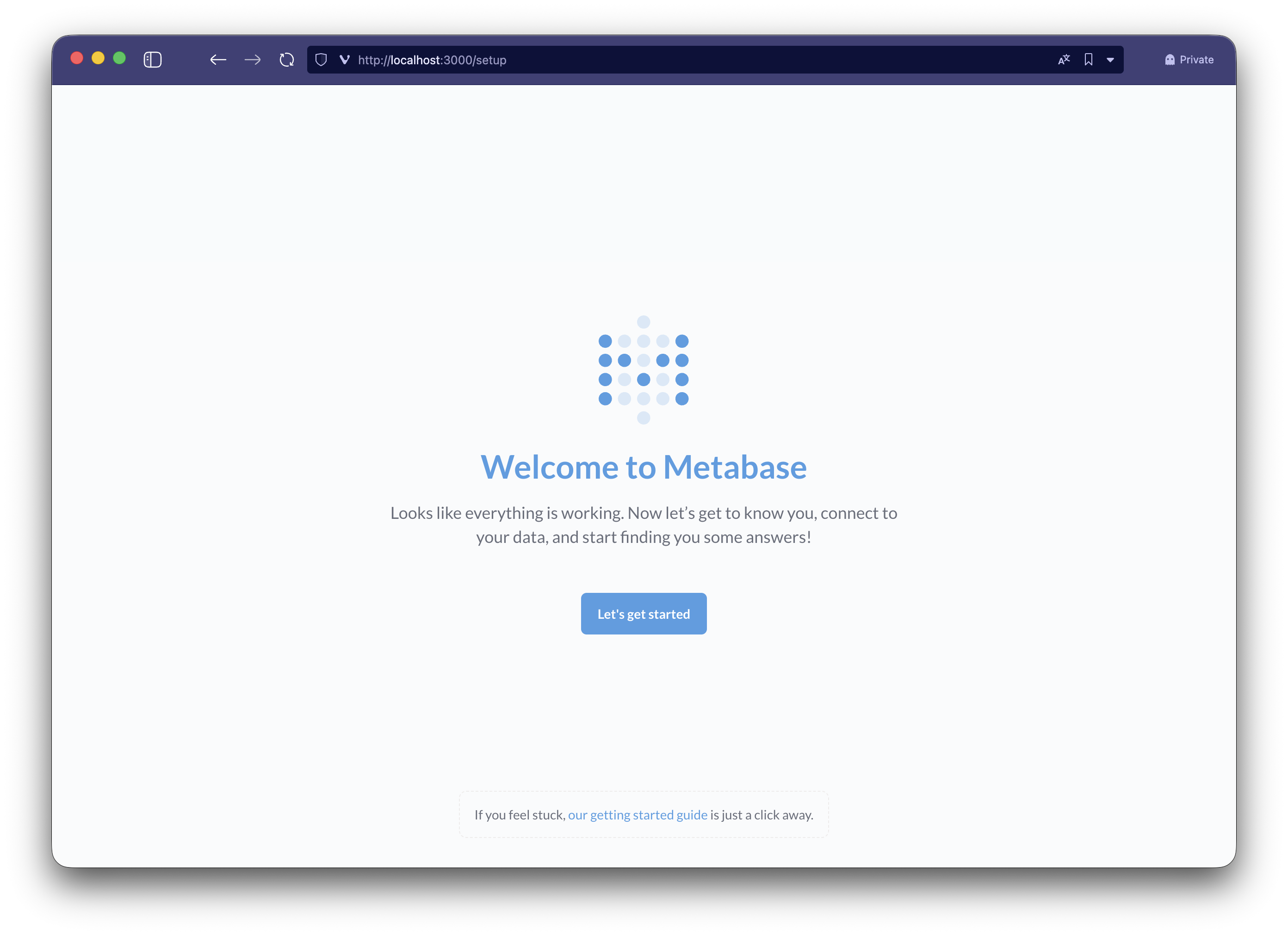Click the "If you feel stuck" text

pyautogui.click(x=520, y=814)
